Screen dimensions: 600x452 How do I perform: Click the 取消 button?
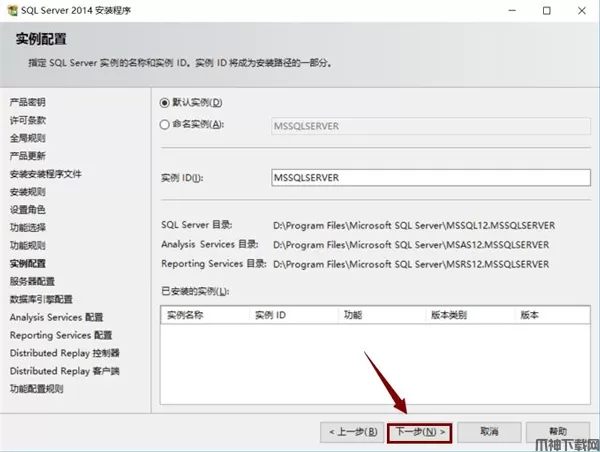(489, 432)
